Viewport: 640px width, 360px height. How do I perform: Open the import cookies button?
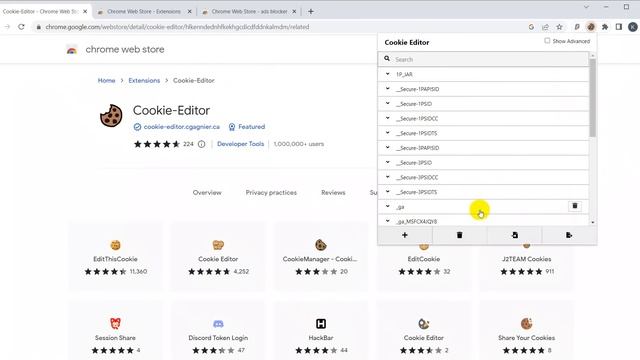(514, 235)
